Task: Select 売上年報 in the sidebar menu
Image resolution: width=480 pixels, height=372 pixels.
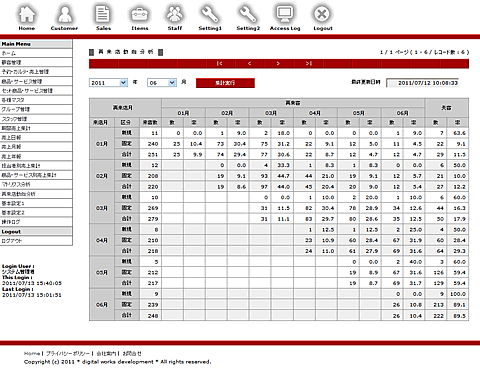Action: point(36,156)
